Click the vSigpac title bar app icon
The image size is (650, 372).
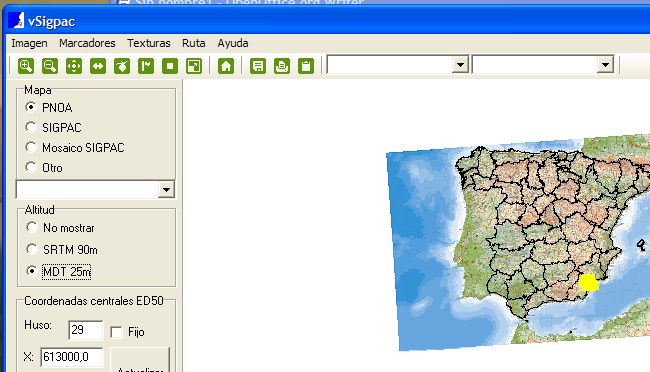point(16,20)
